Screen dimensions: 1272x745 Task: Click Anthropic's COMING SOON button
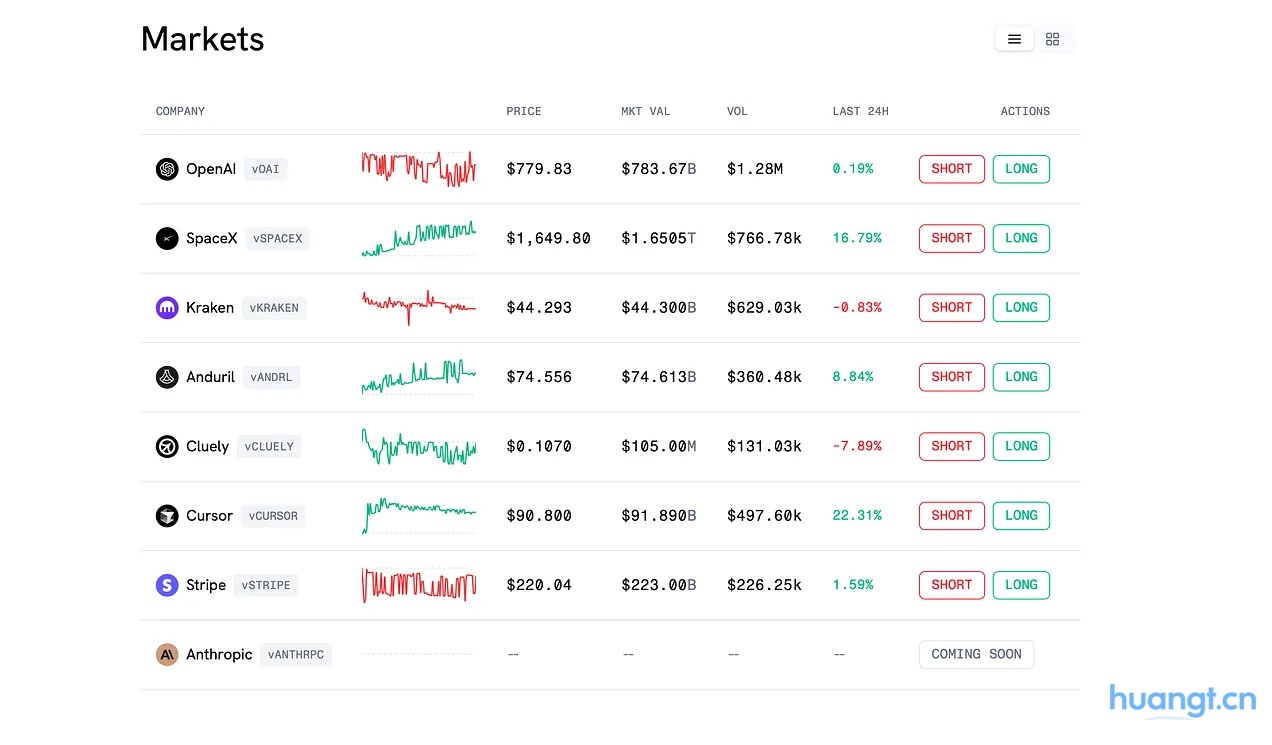(x=976, y=654)
